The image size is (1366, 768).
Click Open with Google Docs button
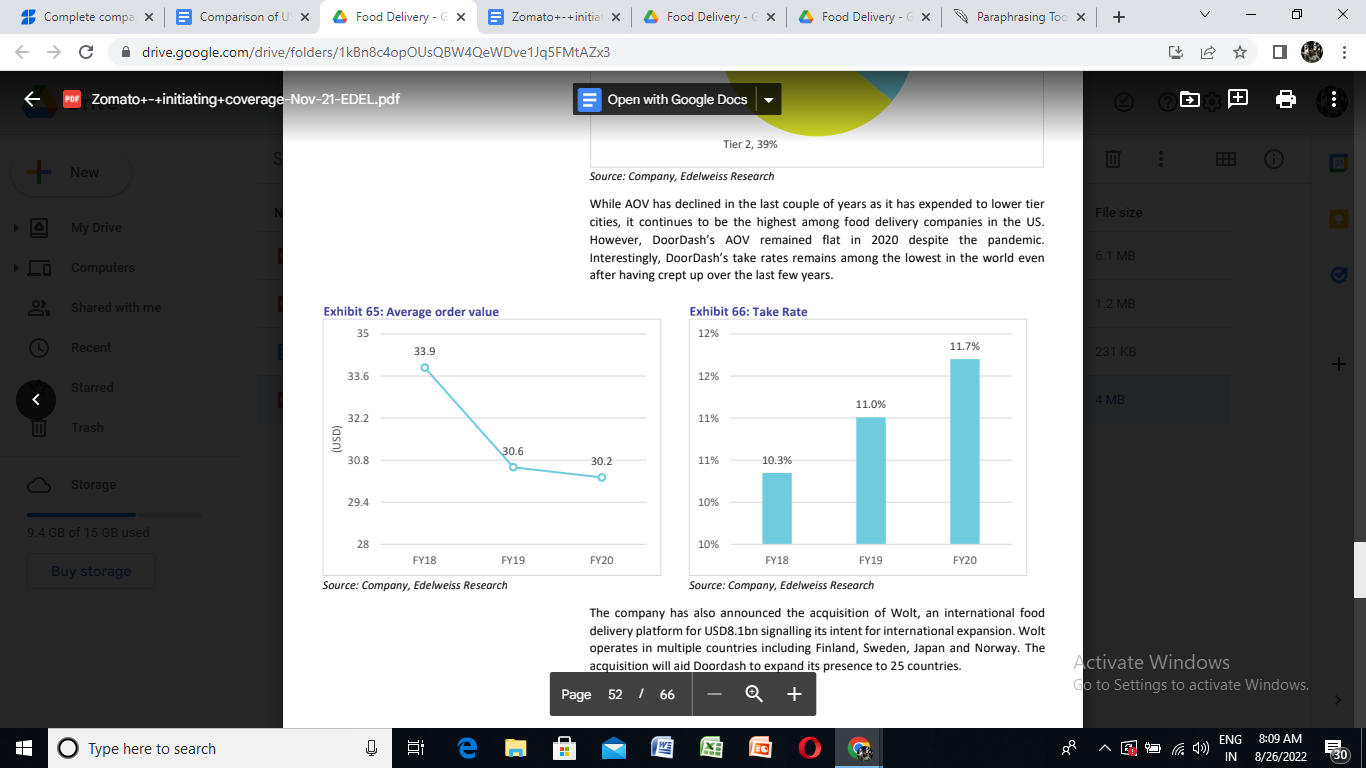[664, 99]
